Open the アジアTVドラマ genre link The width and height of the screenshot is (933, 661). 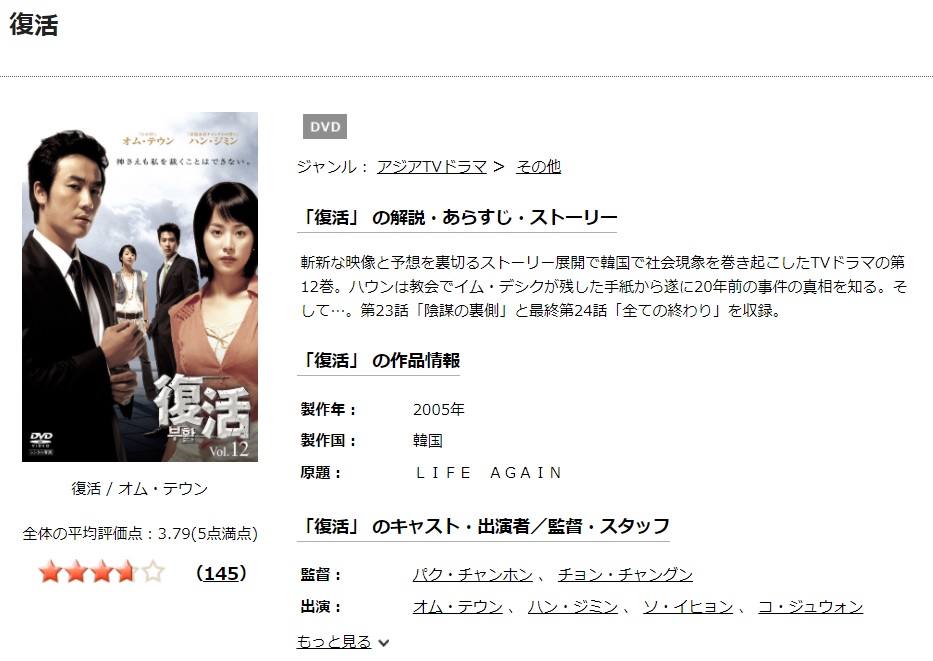point(432,167)
